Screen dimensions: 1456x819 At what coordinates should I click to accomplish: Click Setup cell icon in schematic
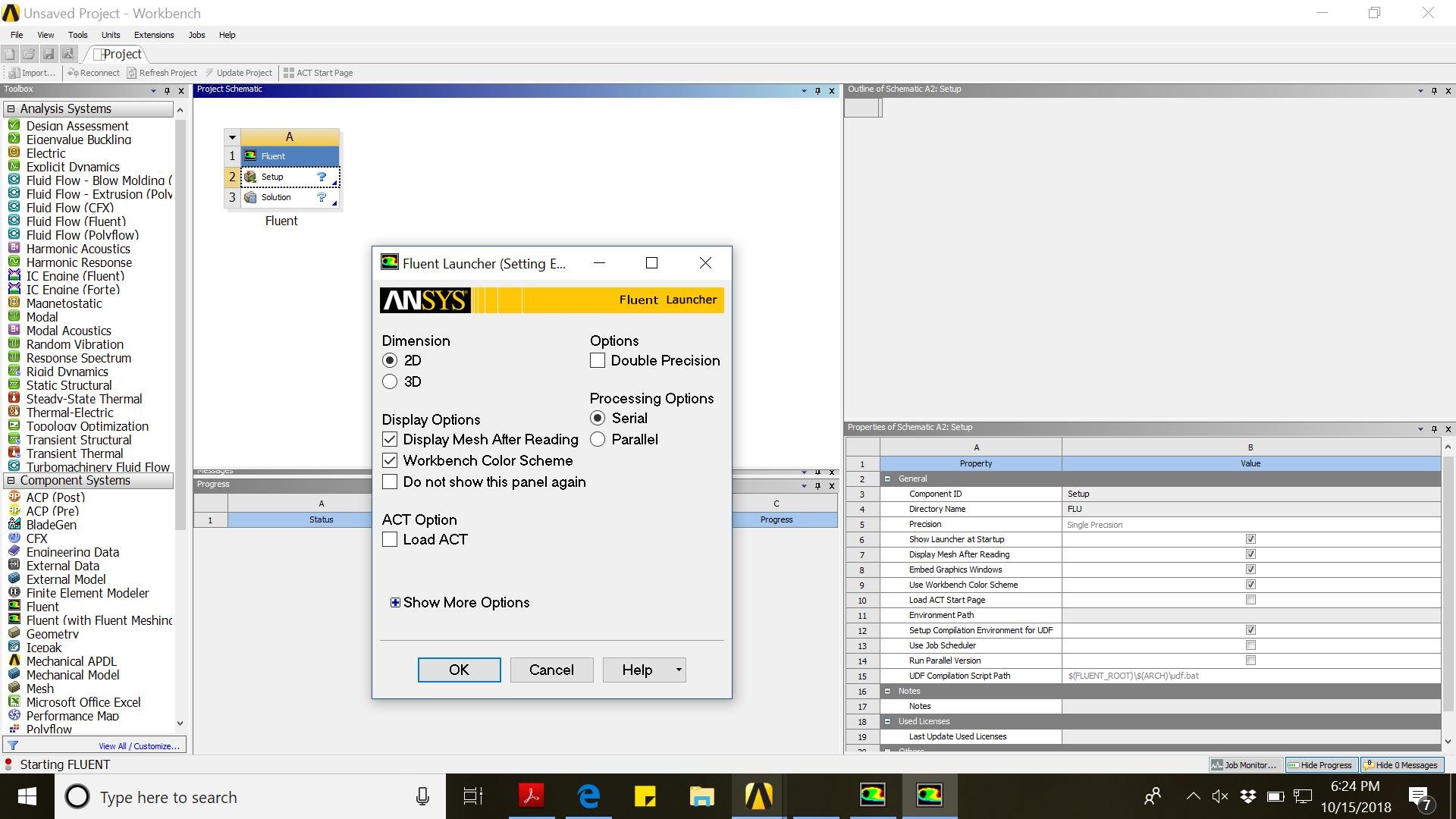(250, 177)
